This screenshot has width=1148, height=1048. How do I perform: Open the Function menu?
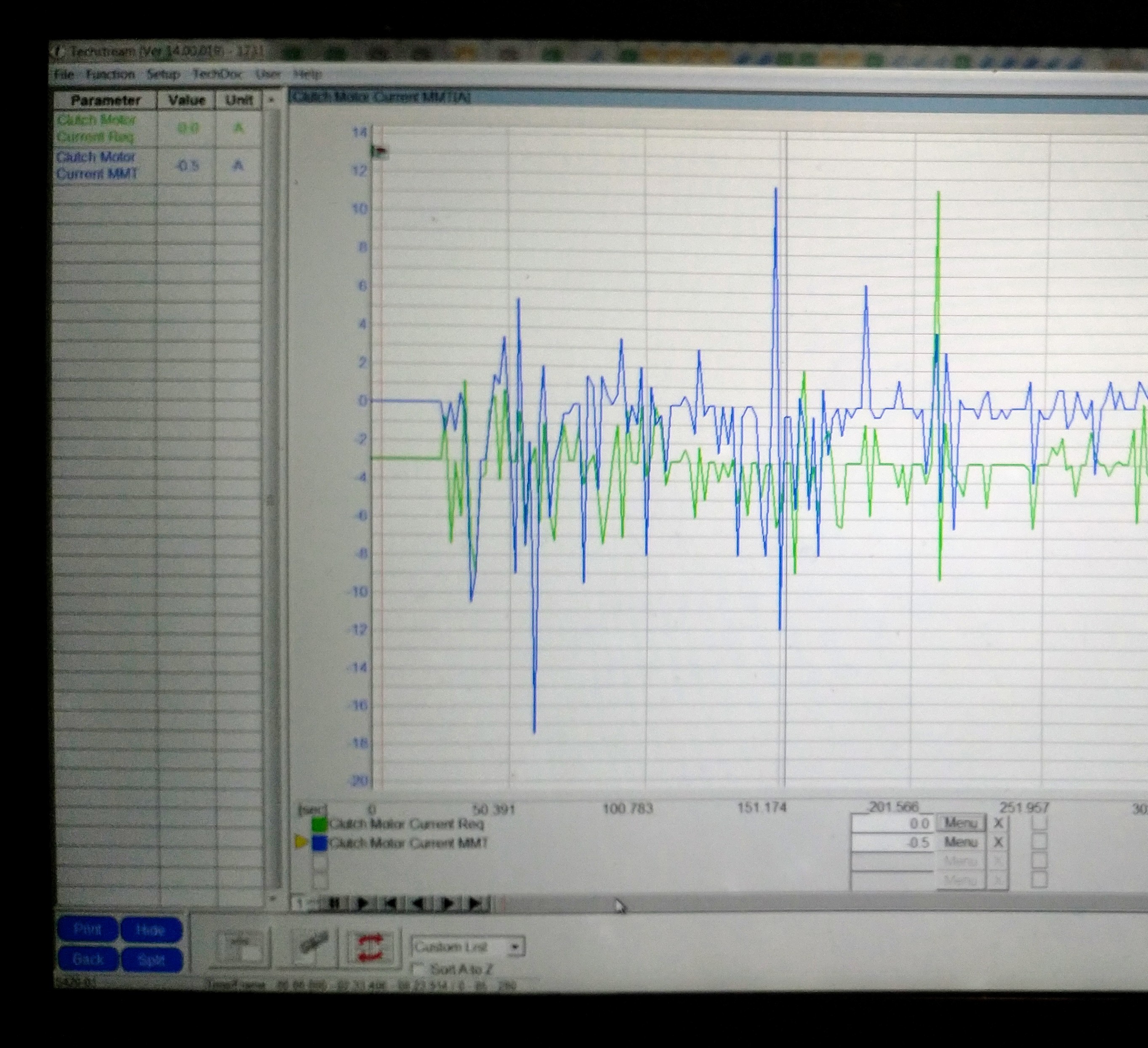point(110,74)
